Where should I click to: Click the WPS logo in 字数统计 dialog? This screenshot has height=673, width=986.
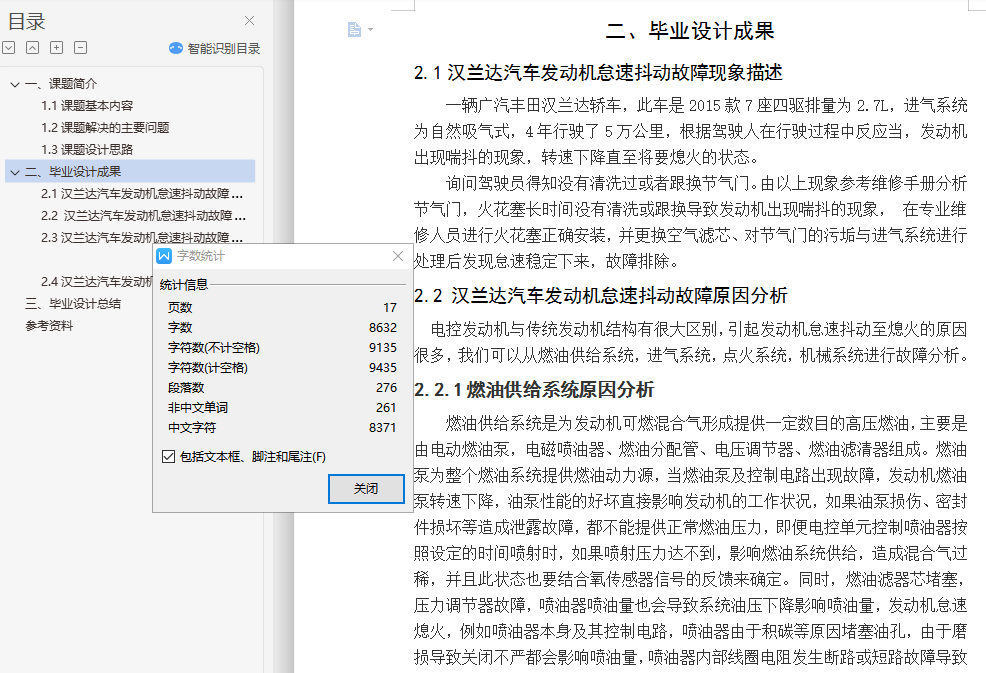click(164, 256)
